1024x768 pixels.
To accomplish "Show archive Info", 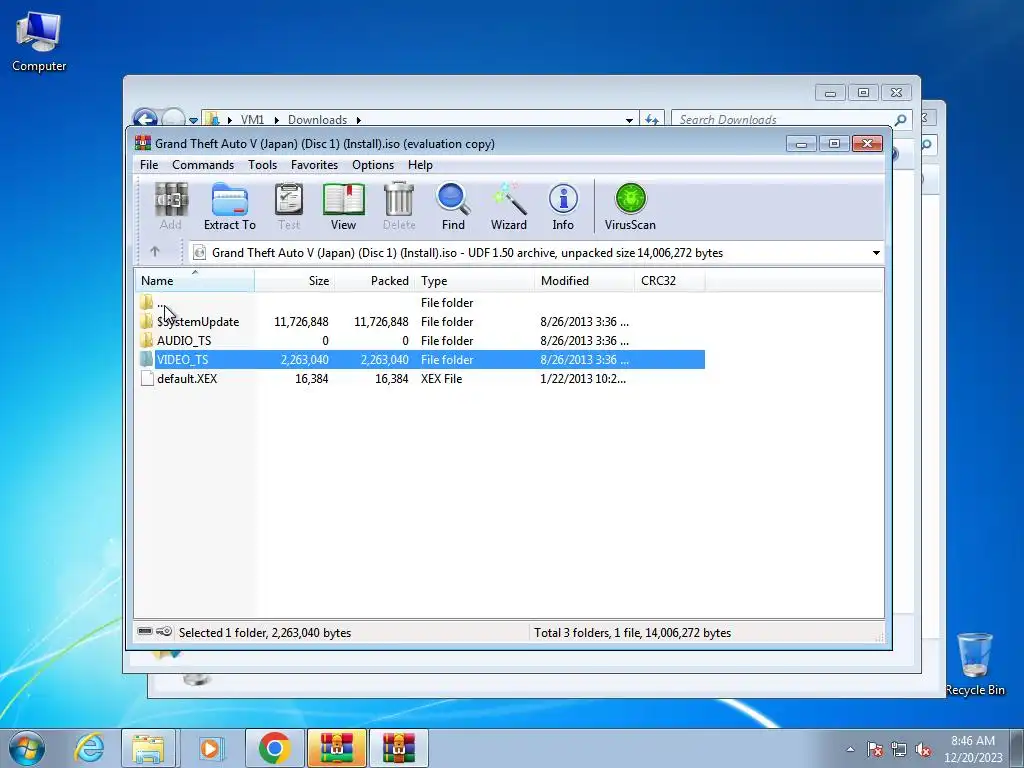I will 563,206.
